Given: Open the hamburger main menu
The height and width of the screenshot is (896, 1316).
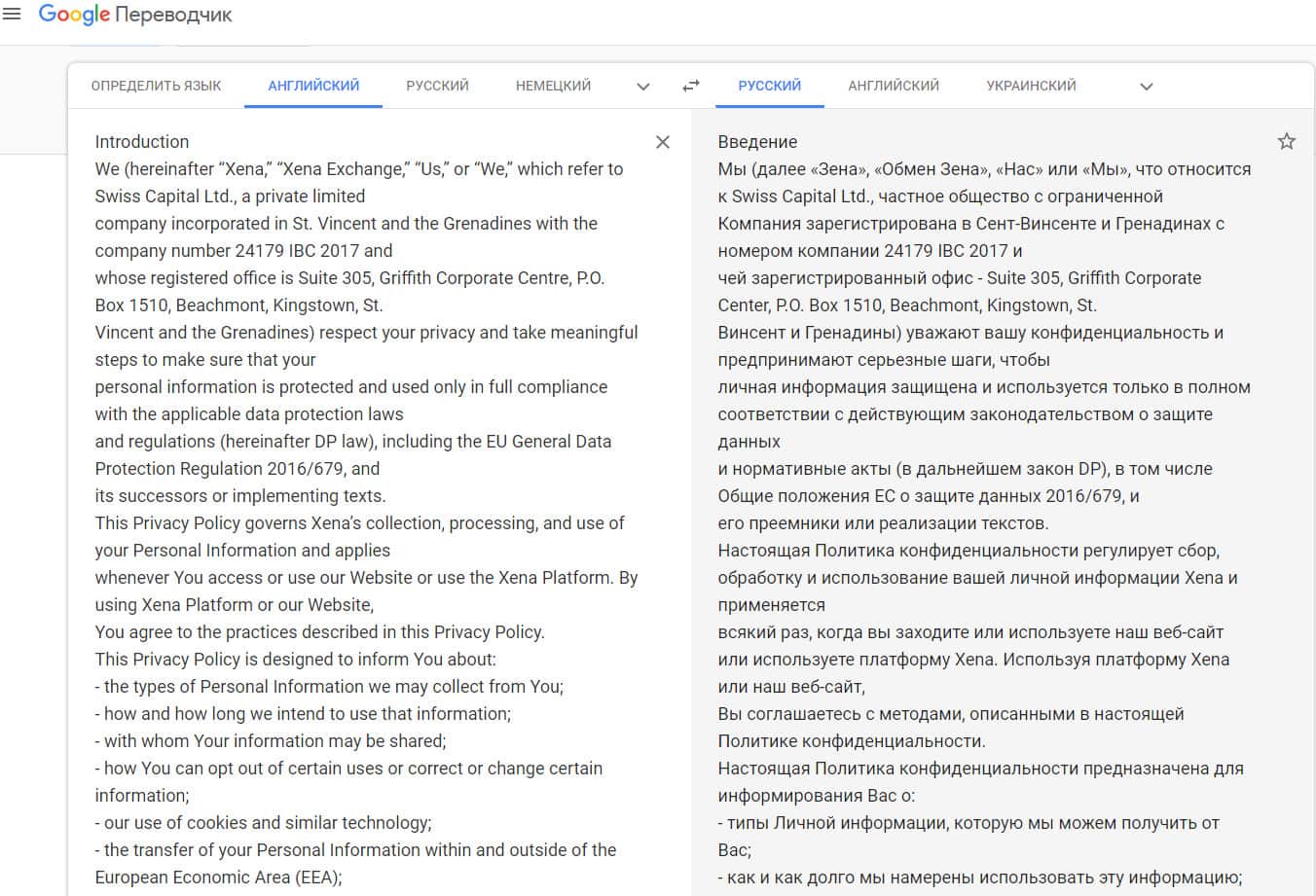Looking at the screenshot, I should point(12,15).
